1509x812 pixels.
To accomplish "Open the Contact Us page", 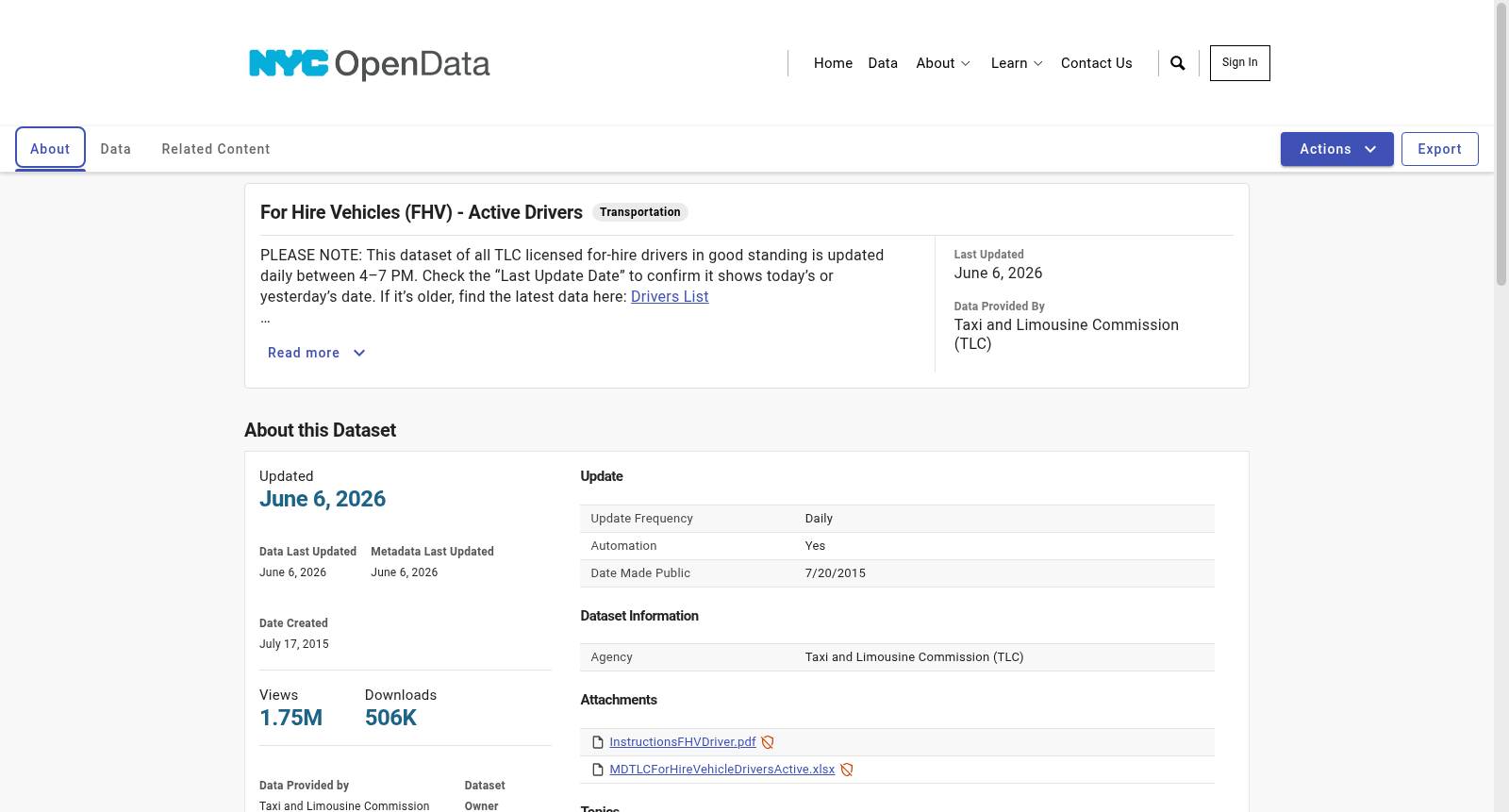I will tap(1096, 63).
